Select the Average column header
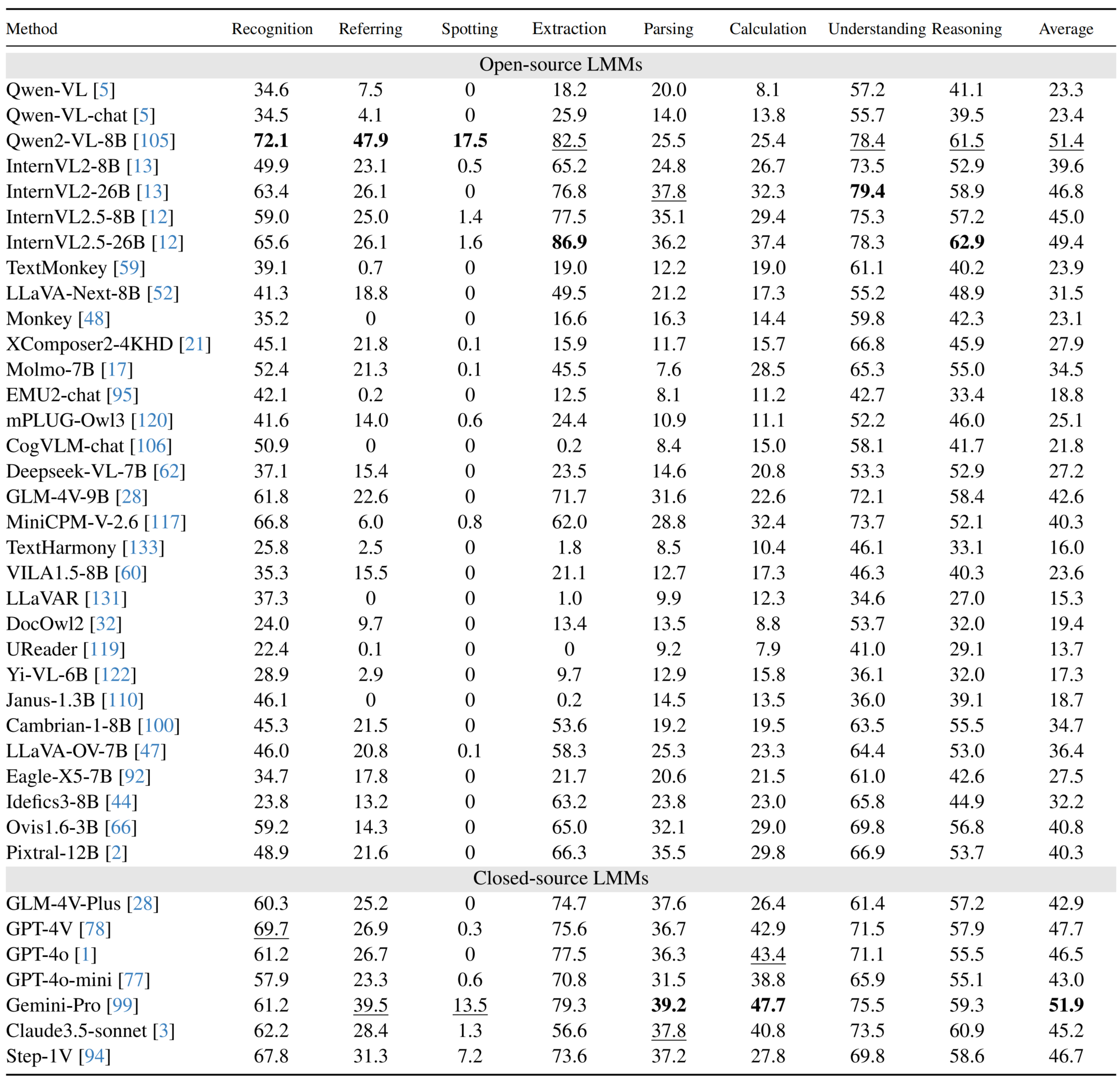This screenshot has height=1082, width=1120. tap(1066, 29)
